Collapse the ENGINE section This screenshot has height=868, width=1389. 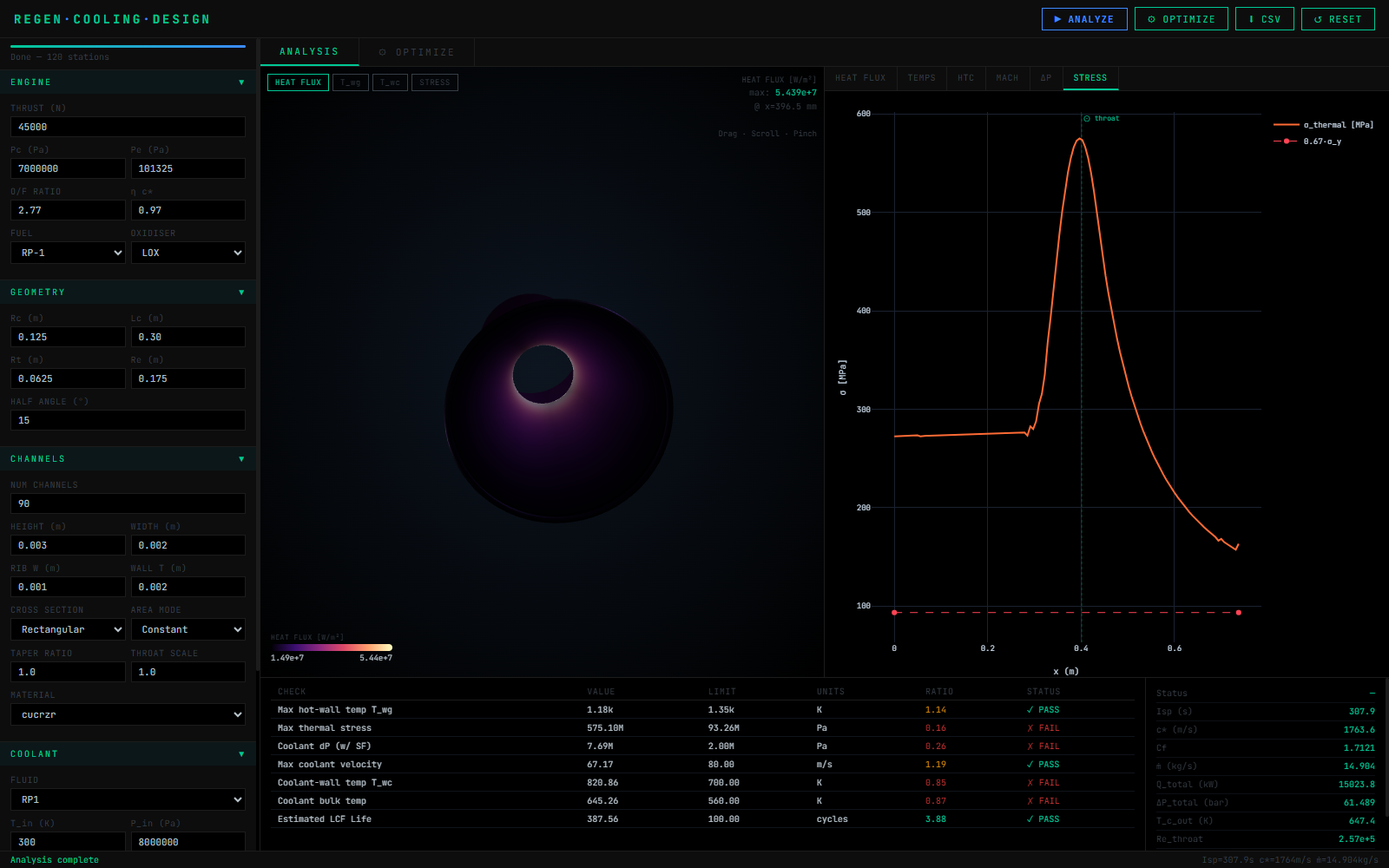(128, 82)
